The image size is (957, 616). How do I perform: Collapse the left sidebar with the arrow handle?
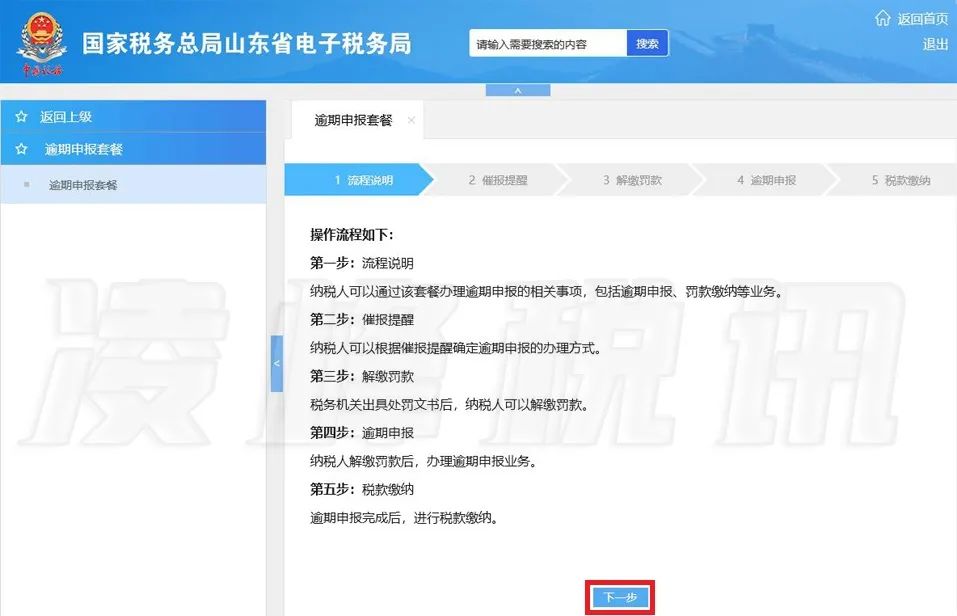coord(277,364)
